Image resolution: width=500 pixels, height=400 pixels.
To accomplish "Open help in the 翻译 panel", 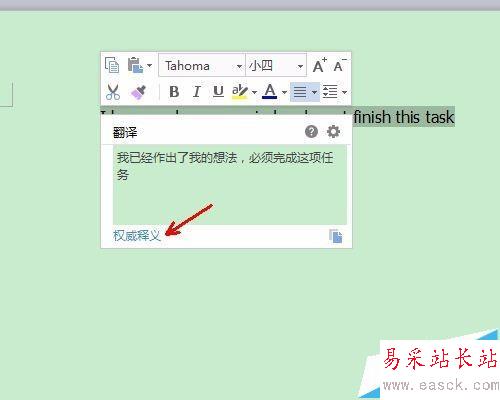I will point(311,132).
